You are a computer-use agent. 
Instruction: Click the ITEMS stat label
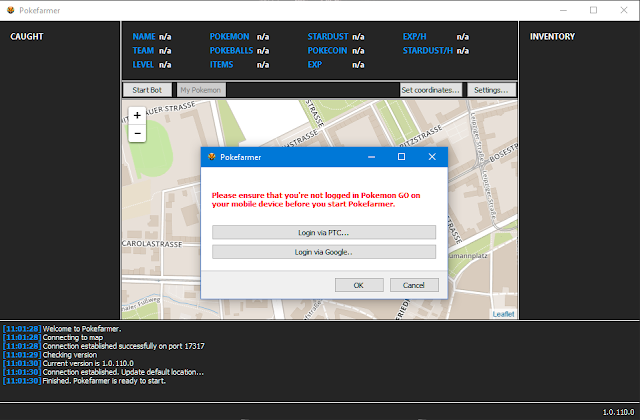click(x=221, y=64)
